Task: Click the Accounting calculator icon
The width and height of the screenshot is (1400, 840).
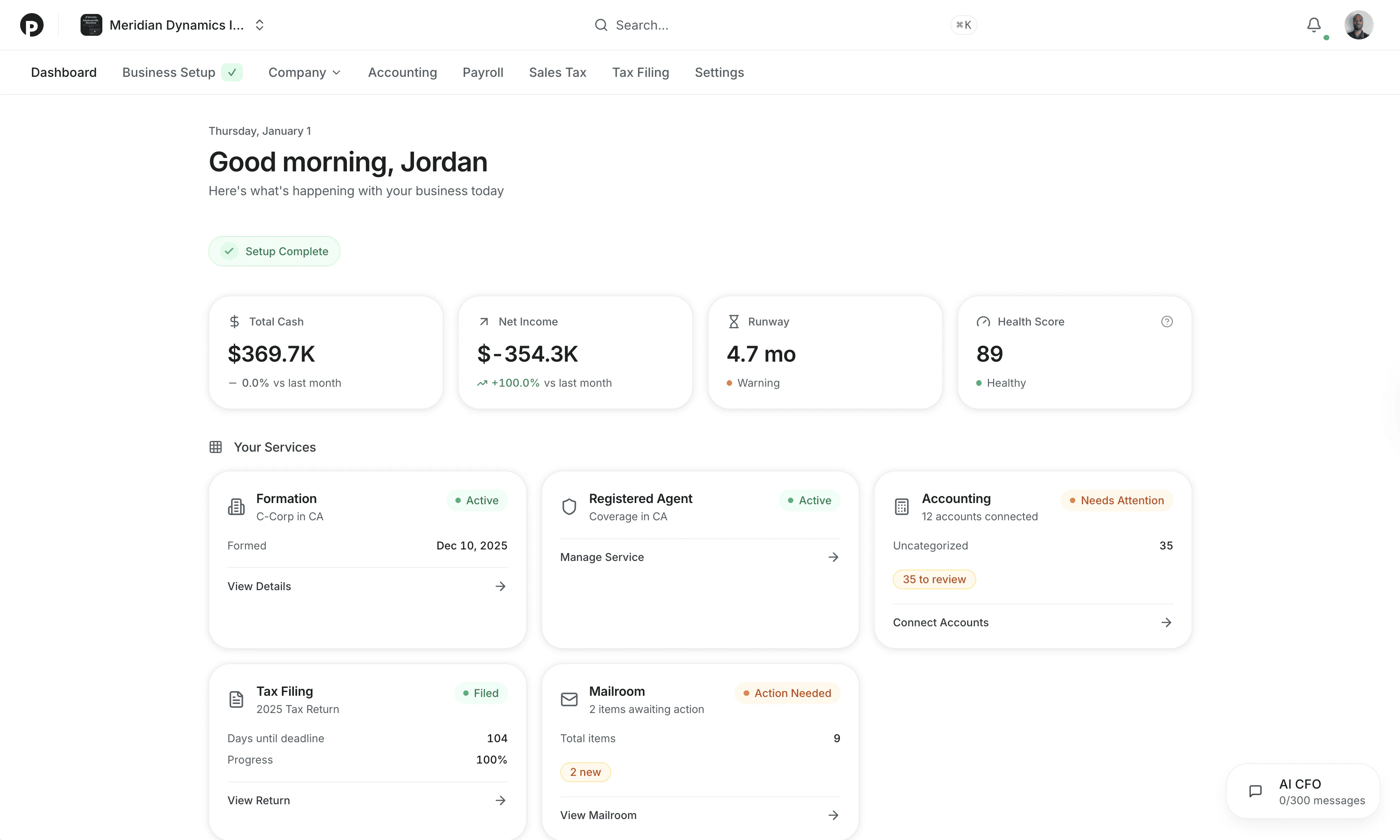Action: (901, 507)
